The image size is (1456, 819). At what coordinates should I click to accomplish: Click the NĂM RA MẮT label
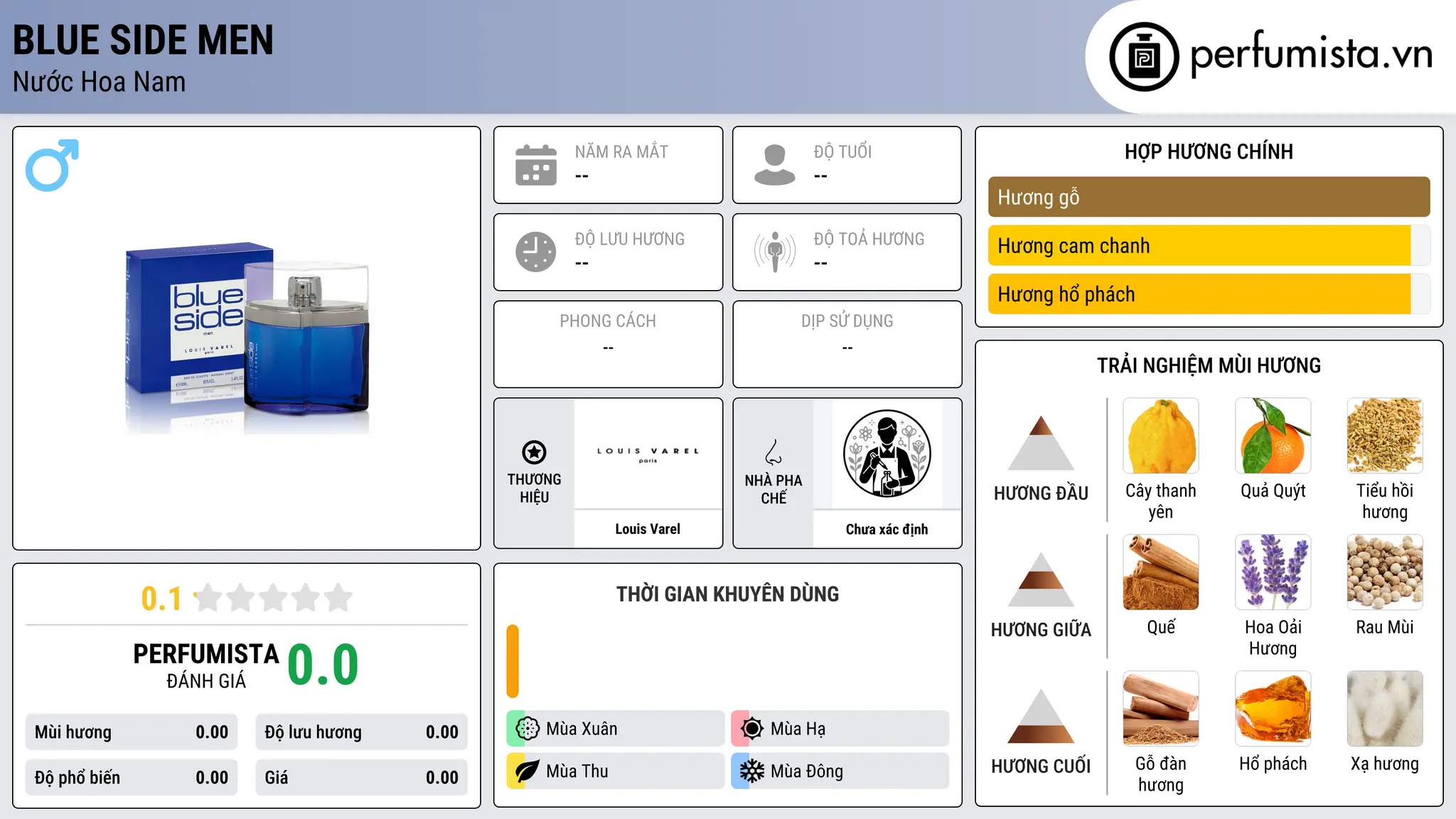click(x=621, y=151)
